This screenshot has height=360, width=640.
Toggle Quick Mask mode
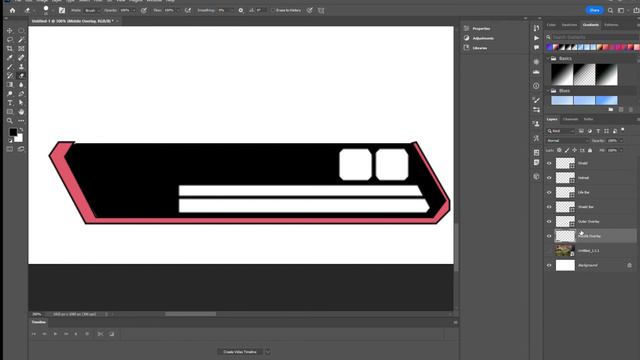(9, 149)
